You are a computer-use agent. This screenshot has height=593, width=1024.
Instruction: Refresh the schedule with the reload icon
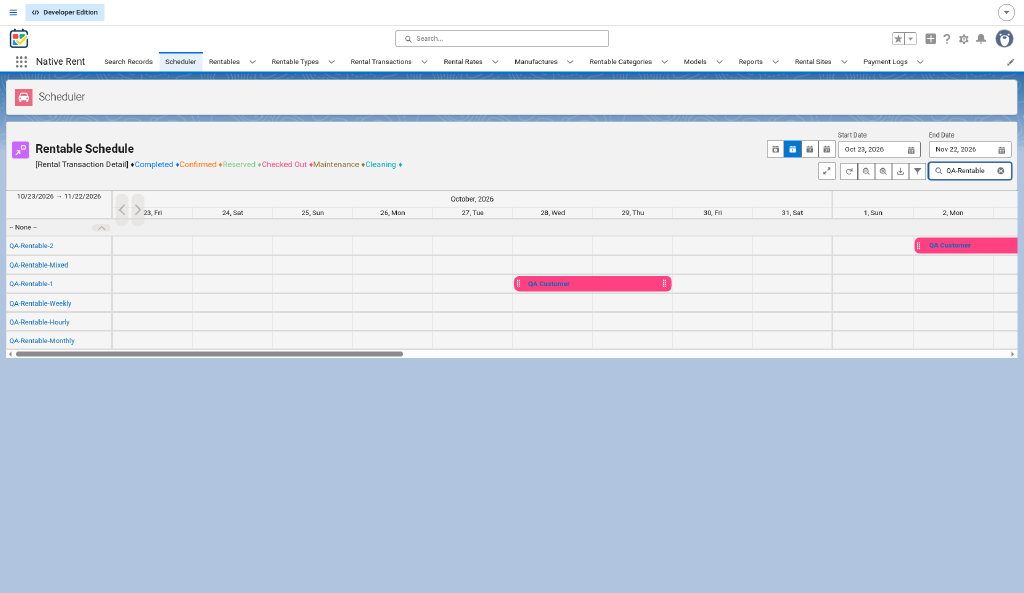849,171
